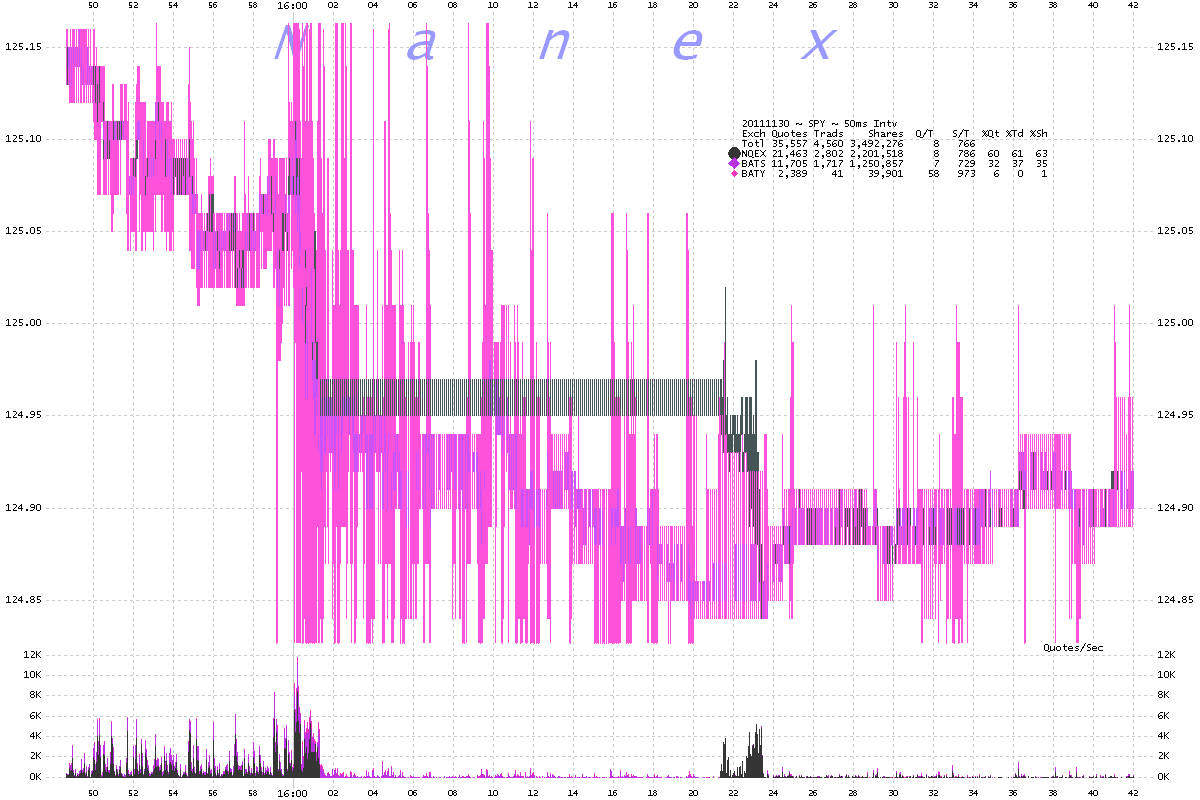This screenshot has height=800, width=1200.
Task: Click the Totl quotes value '35,557'
Action: 789,143
